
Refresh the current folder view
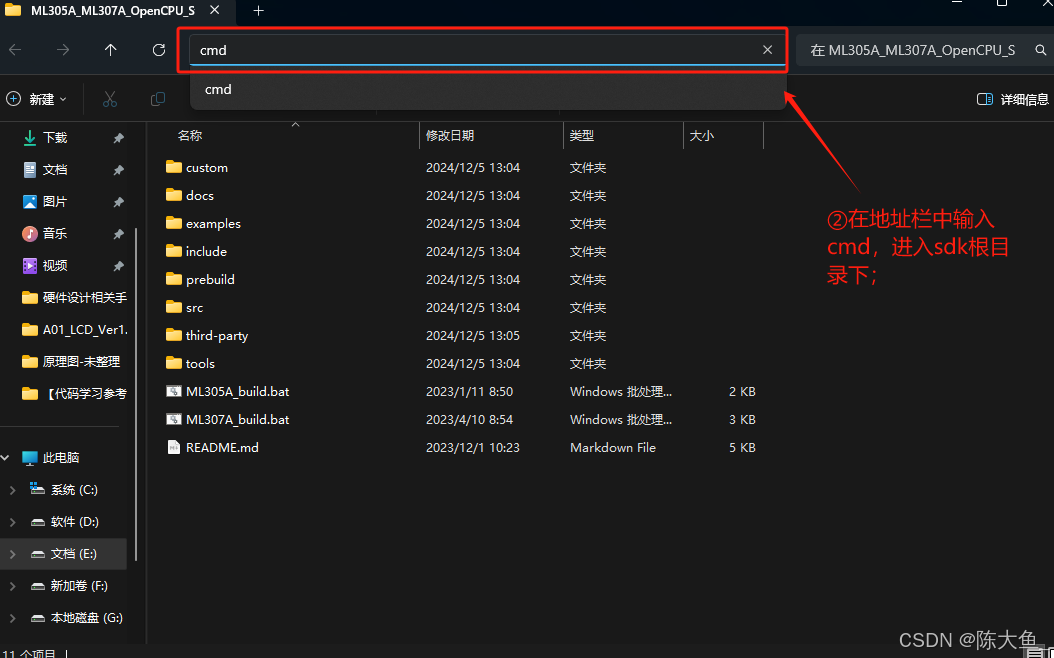(x=158, y=49)
